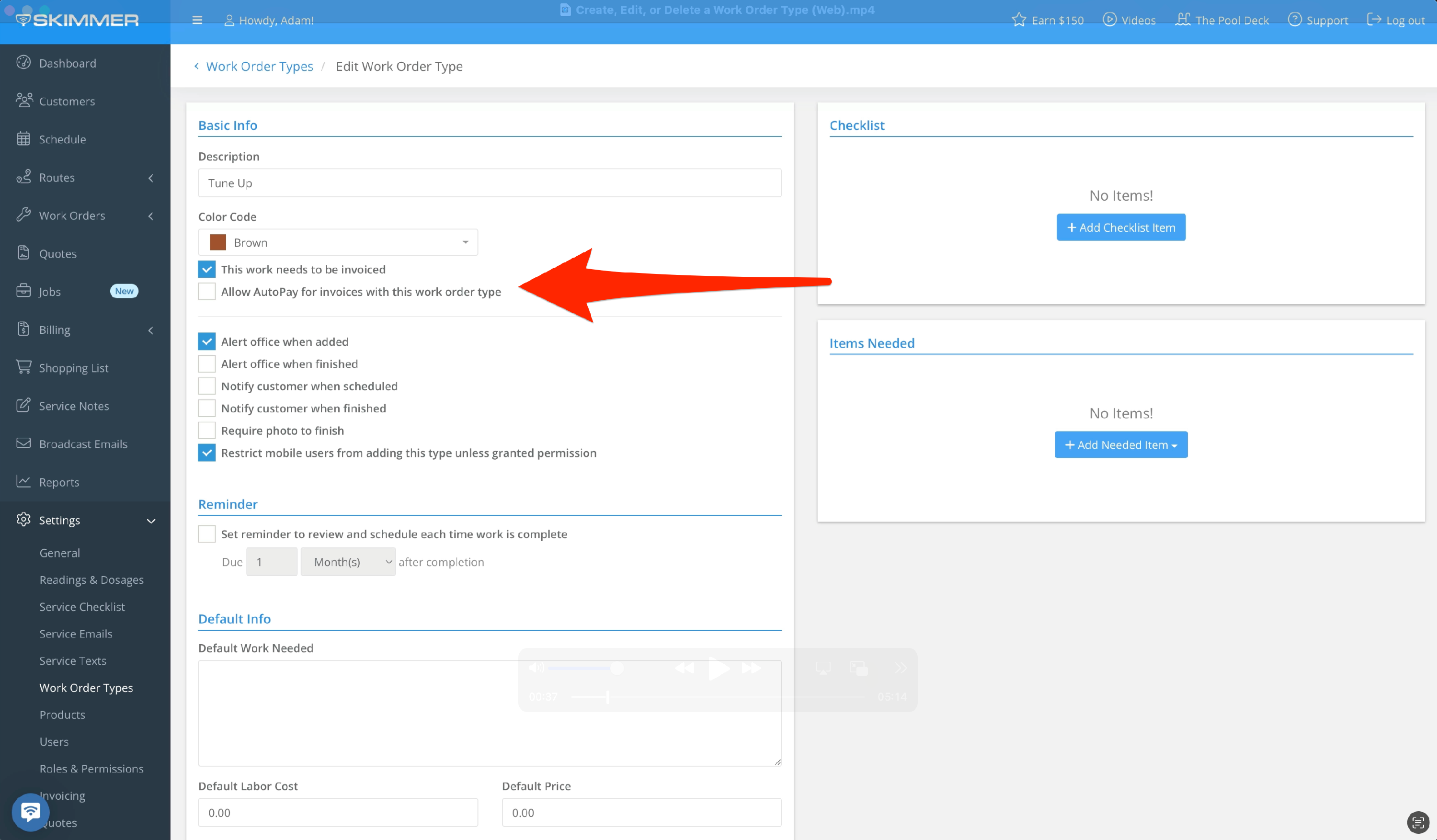Screen dimensions: 1437x840
Task: Enable Allow AutoPay for invoices checkbox
Action: [x=207, y=291]
